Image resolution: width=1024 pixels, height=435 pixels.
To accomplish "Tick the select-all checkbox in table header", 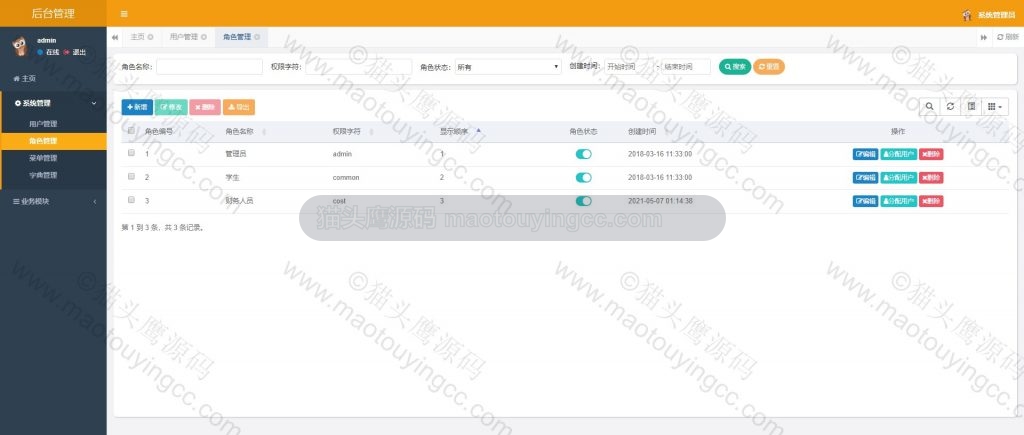I will 131,131.
